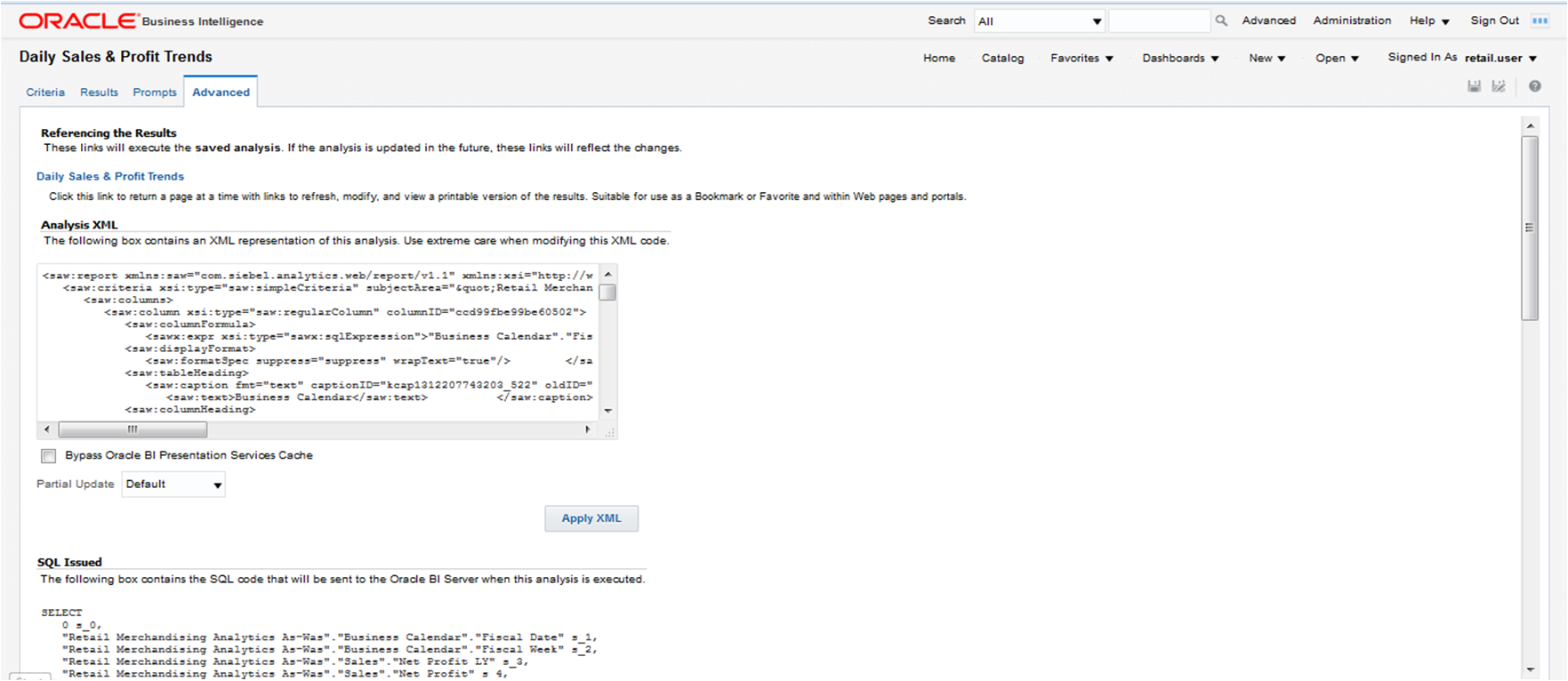Open the Partial Update Default dropdown
Screen dimensions: 1568x681
point(173,485)
